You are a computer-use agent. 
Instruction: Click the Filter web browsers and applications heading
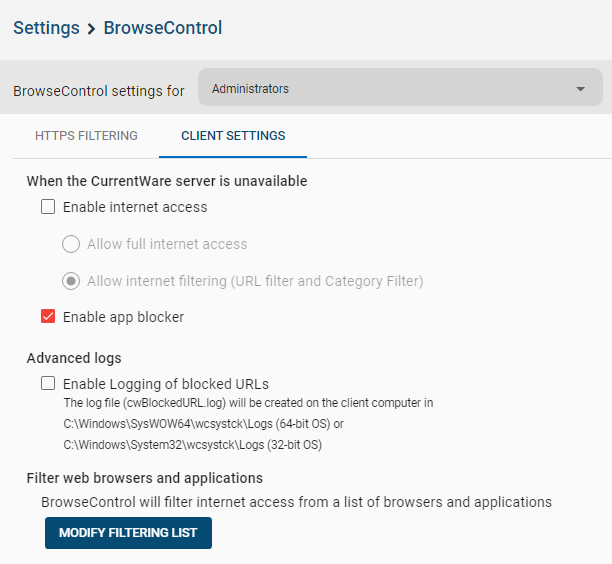(x=145, y=478)
